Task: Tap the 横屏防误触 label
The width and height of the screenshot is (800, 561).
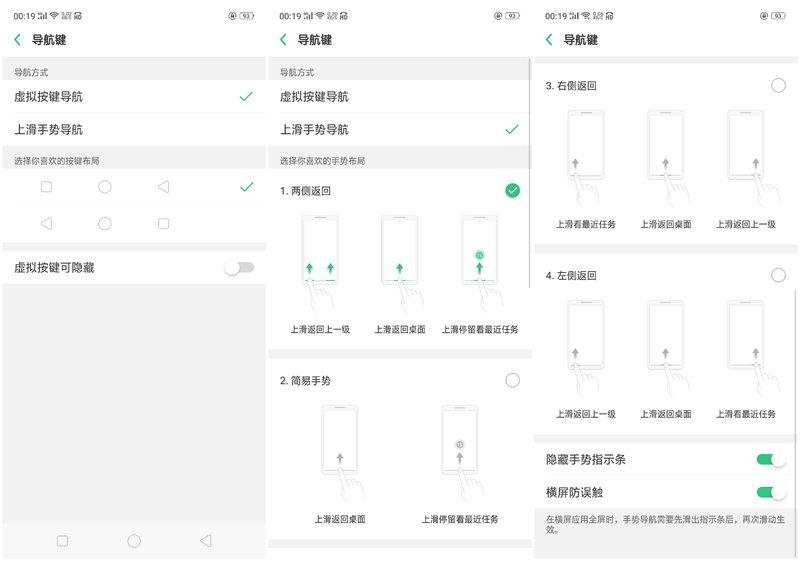Action: click(574, 492)
